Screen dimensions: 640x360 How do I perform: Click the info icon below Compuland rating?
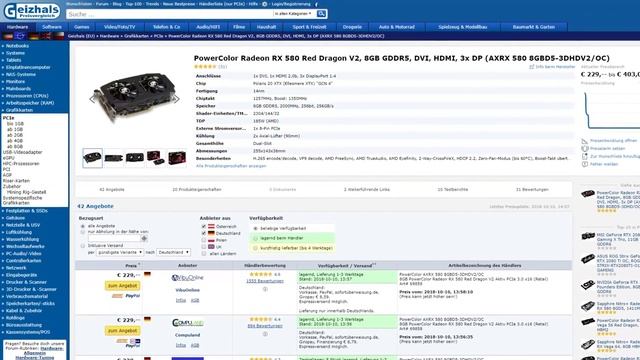click(x=265, y=334)
